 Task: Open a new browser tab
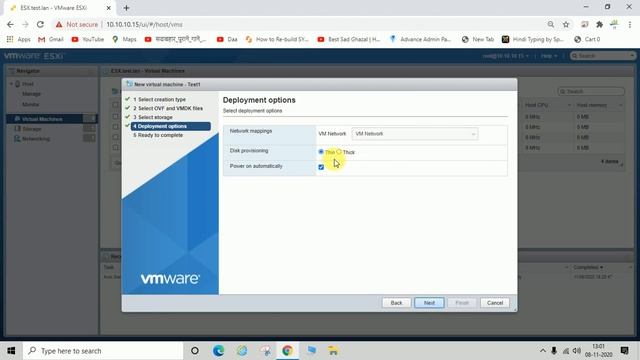pos(126,8)
